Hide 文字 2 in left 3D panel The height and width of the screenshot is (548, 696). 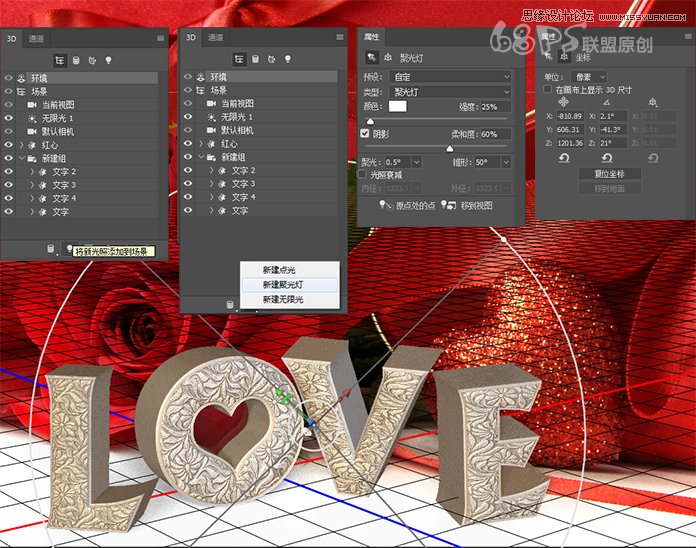tap(8, 172)
